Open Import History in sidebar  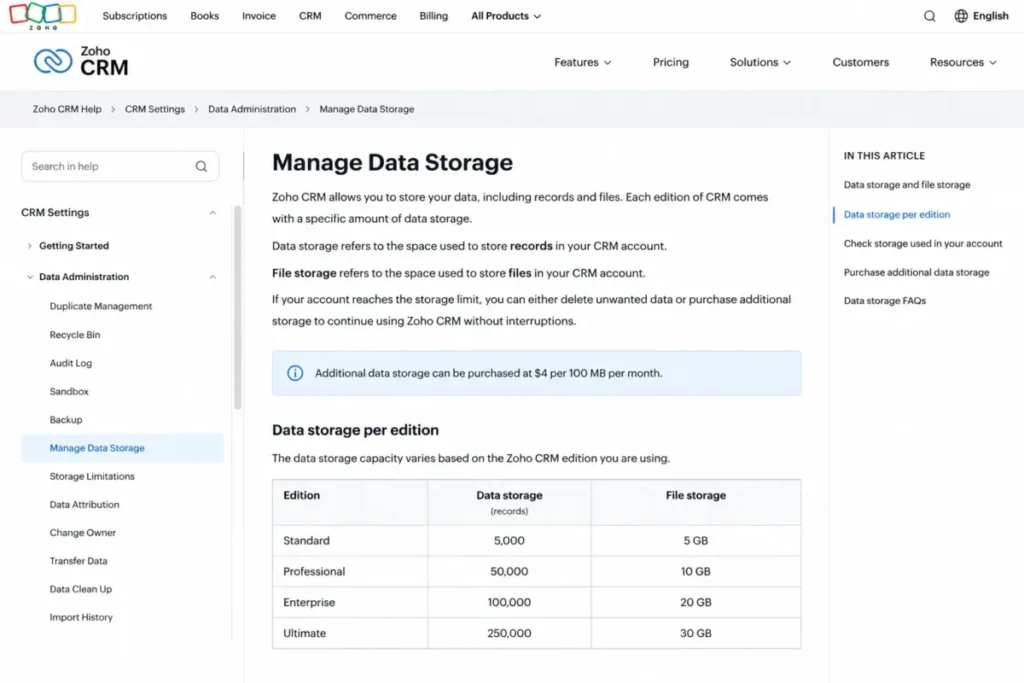81,617
